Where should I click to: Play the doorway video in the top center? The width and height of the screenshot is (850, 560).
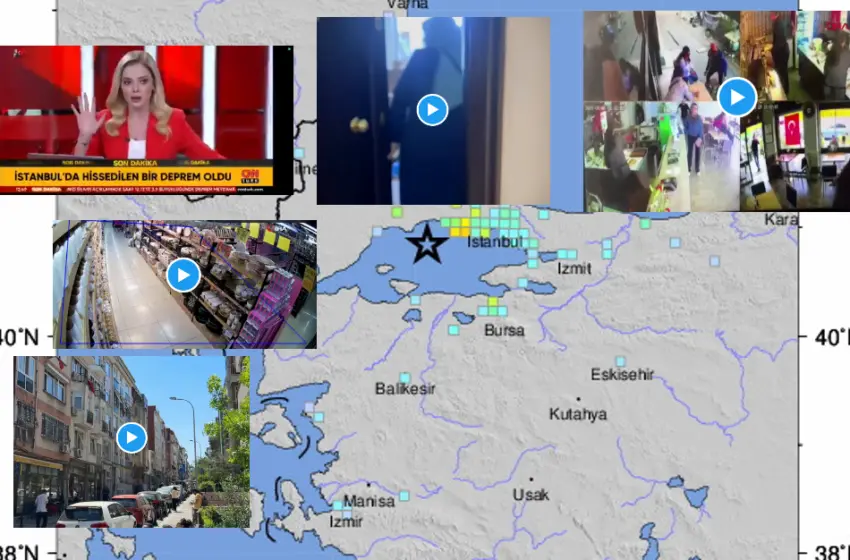point(432,109)
